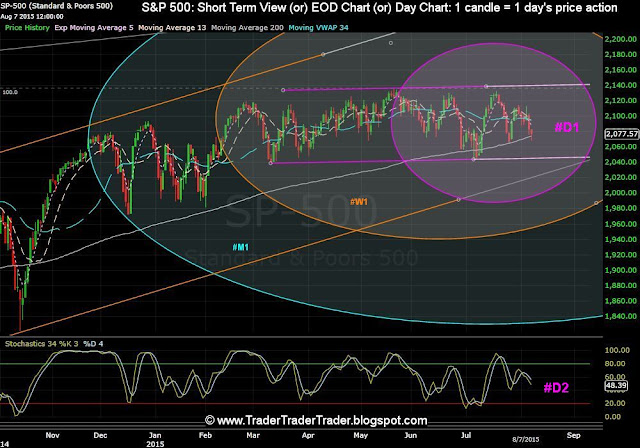Click the current price tag 2,077.57
This screenshot has width=640, height=448.
coord(622,134)
